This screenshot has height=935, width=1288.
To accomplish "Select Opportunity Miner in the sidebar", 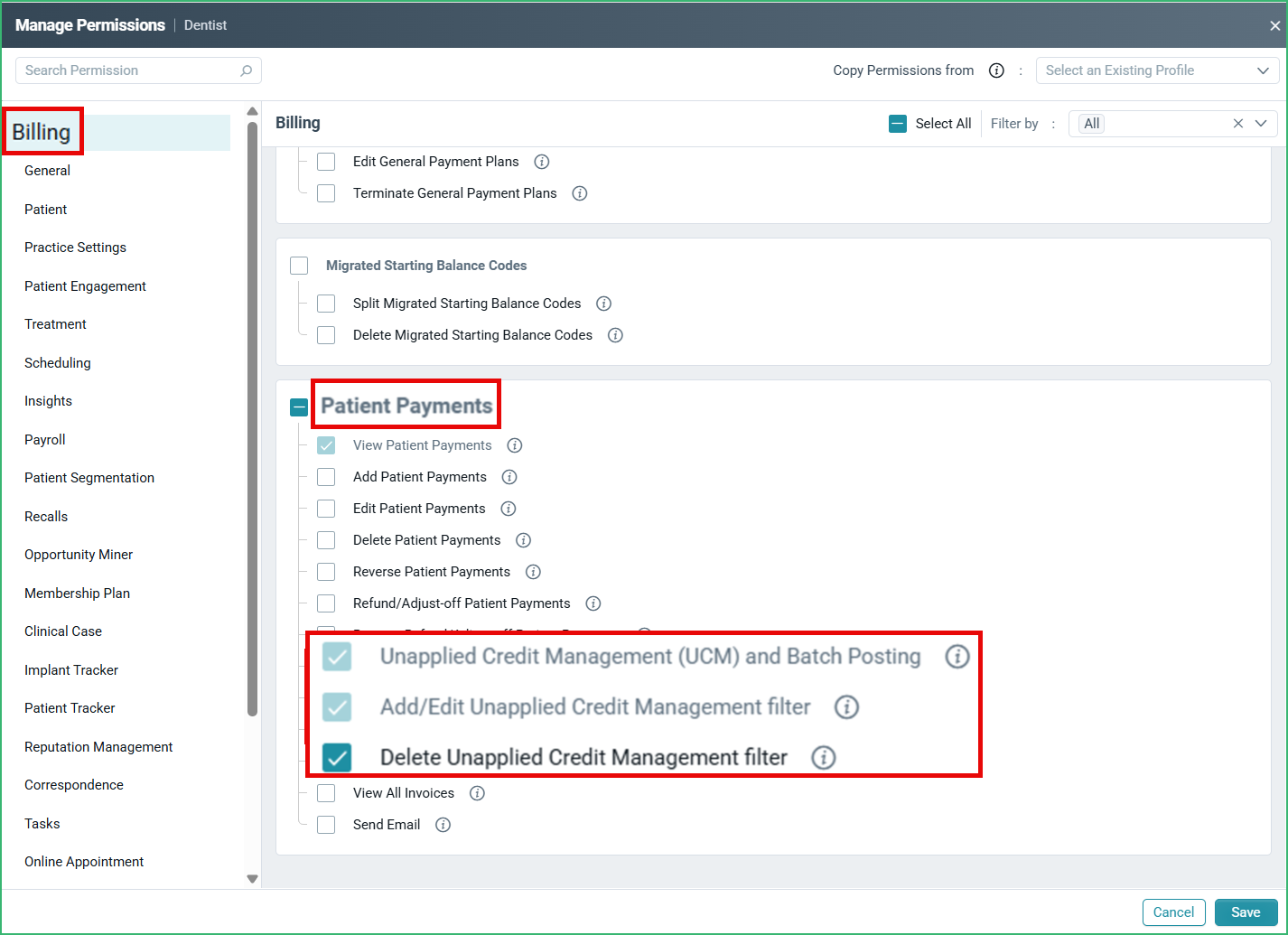I will point(79,555).
